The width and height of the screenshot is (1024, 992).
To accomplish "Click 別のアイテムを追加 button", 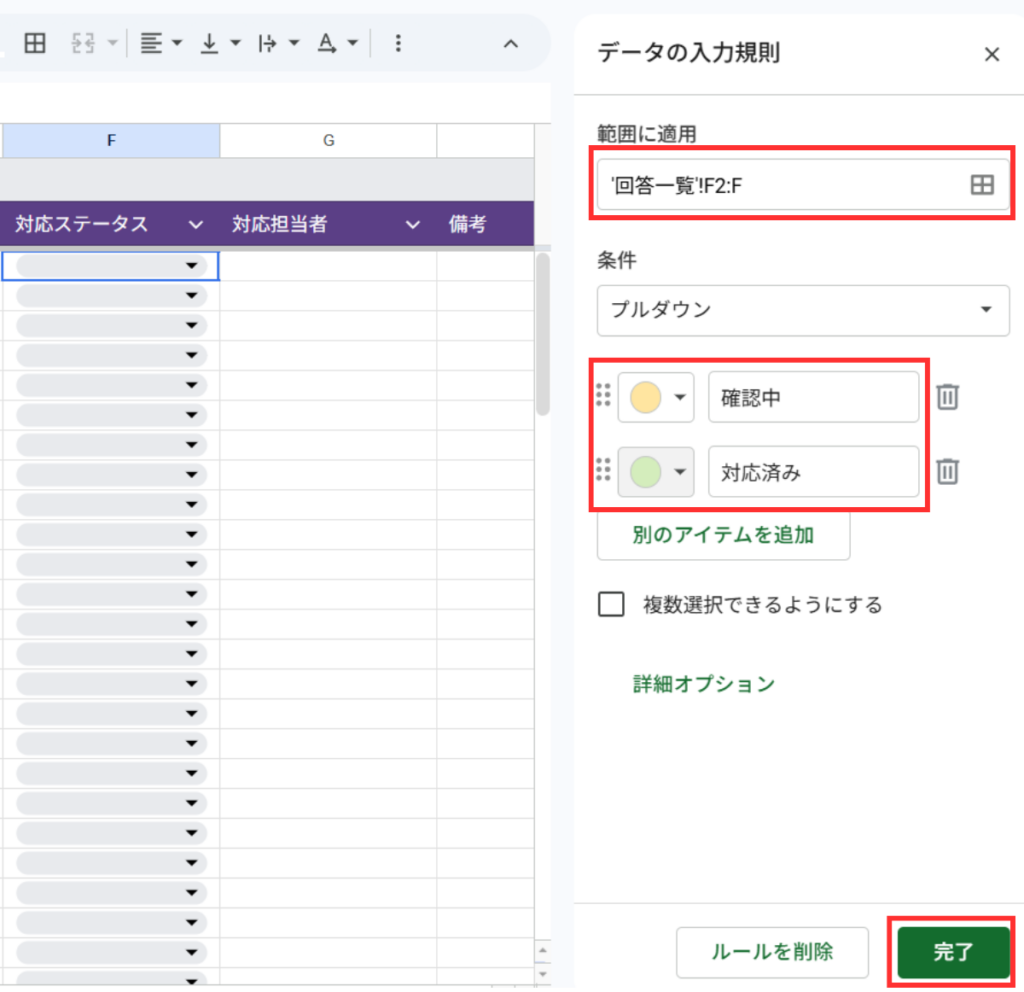I will [723, 535].
